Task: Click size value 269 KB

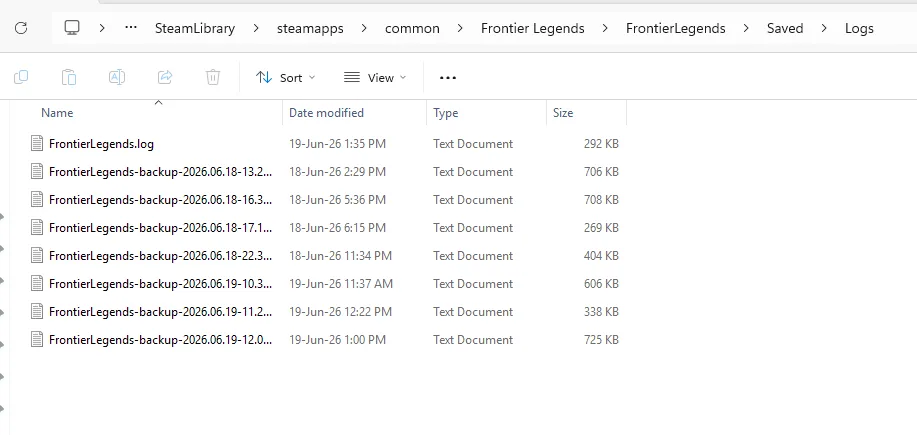Action: [601, 228]
